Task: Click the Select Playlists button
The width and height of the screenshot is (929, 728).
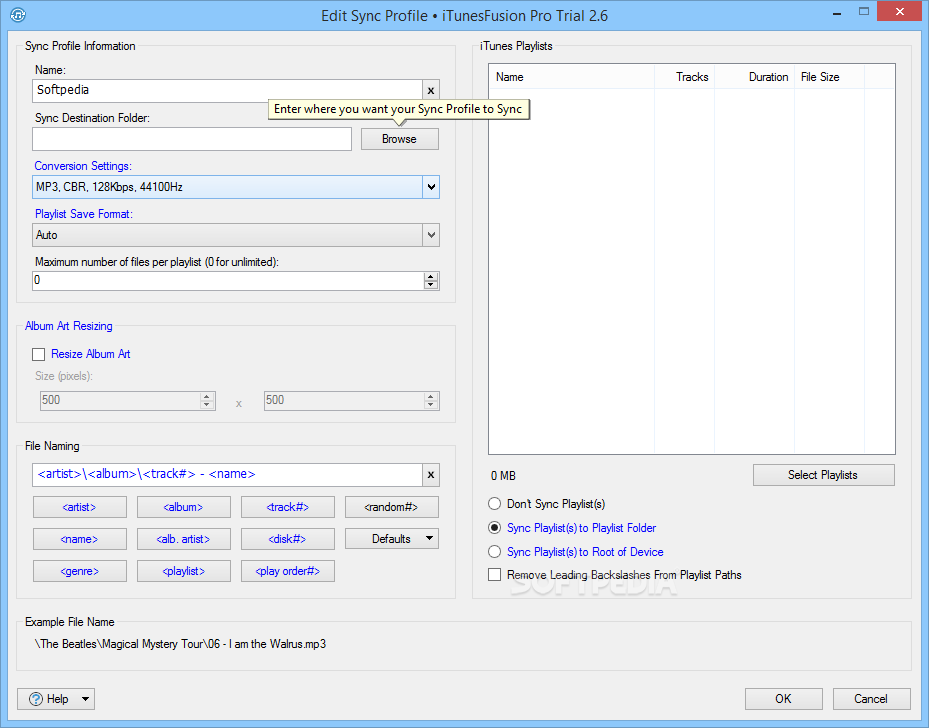Action: [824, 475]
